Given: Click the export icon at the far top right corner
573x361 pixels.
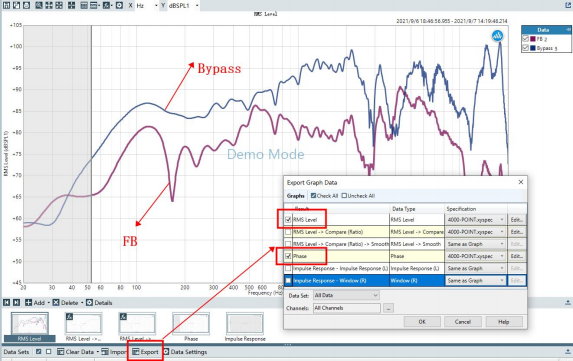Looking at the screenshot, I should point(568,5).
